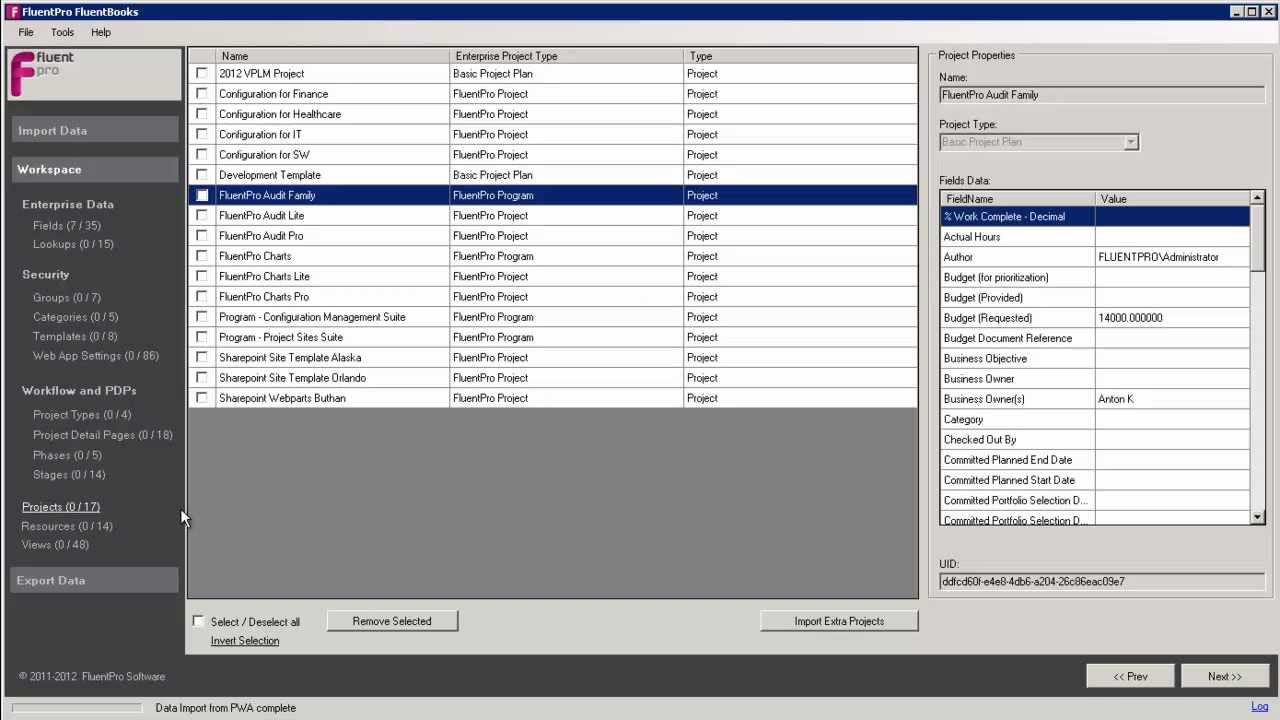Click the FluentBooks title bar app icon
Viewport: 1280px width, 720px height.
tap(13, 12)
